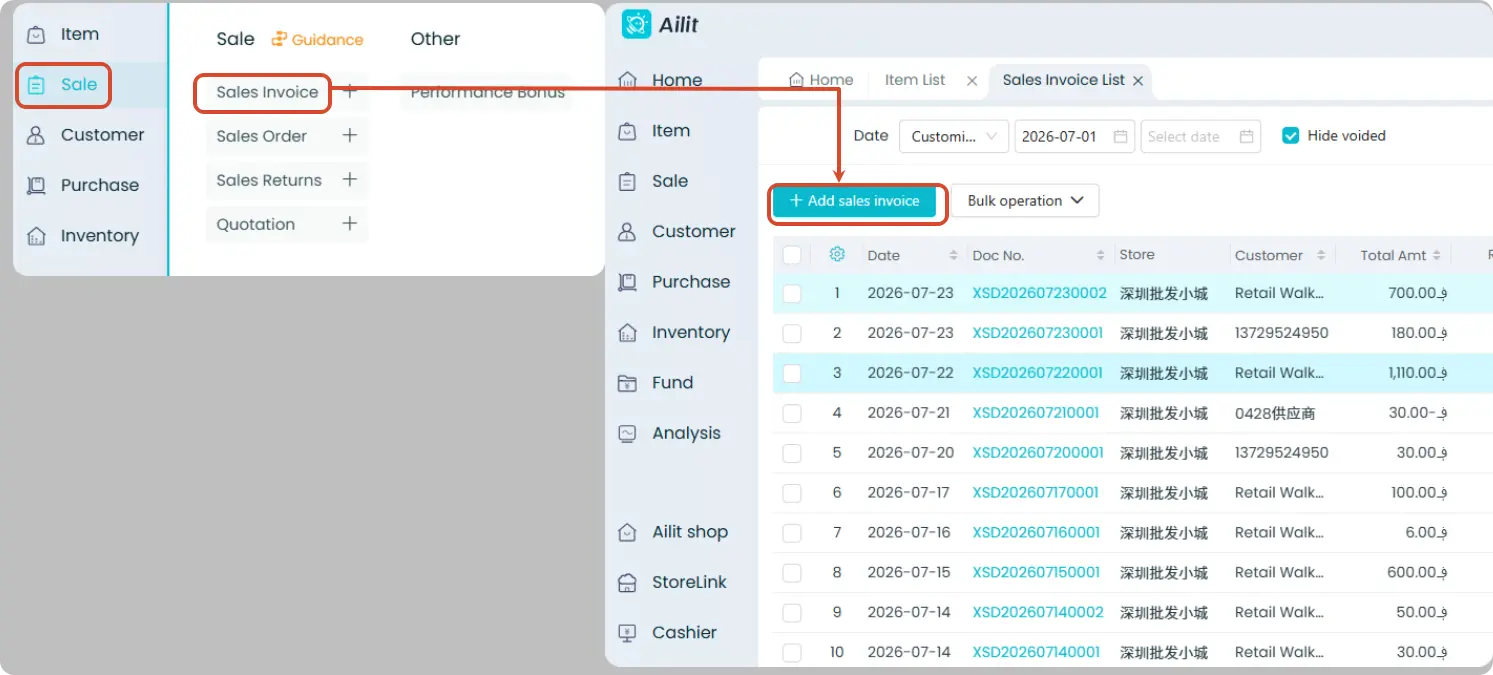Click the Select date end field
Screen dimensions: 1493x675
tap(1200, 136)
